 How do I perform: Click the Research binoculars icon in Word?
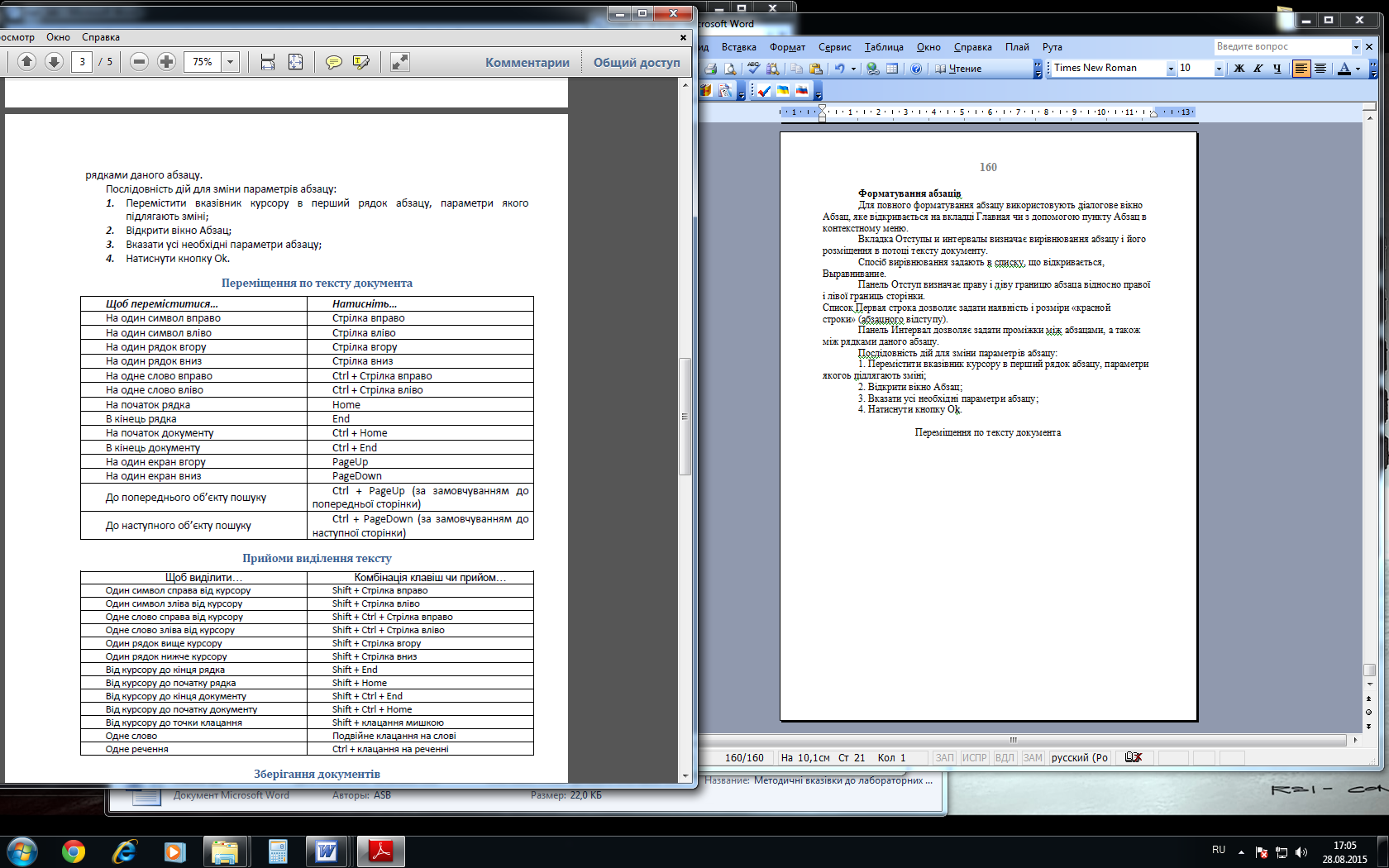772,69
